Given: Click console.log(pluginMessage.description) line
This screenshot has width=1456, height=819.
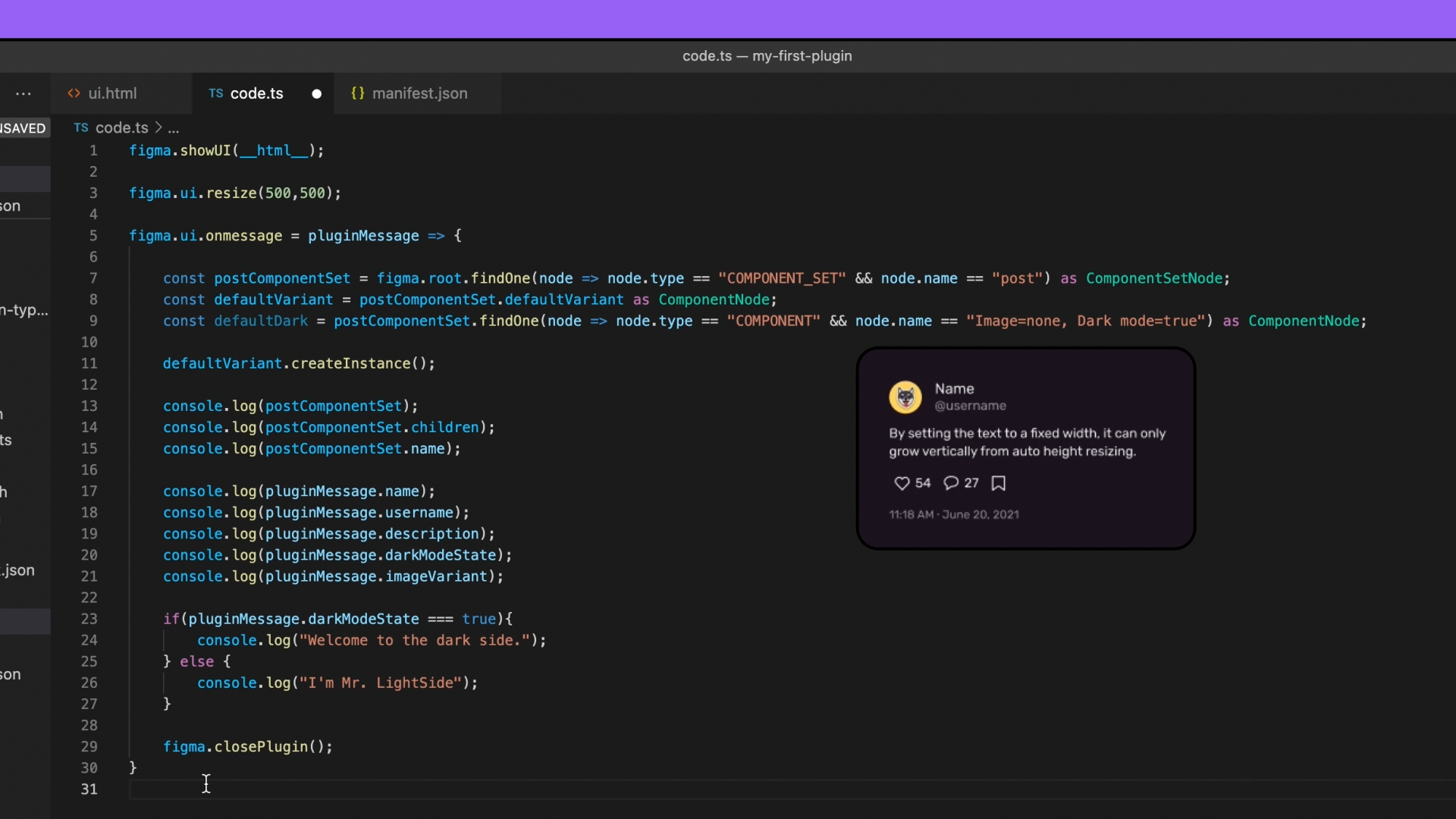Looking at the screenshot, I should (329, 534).
